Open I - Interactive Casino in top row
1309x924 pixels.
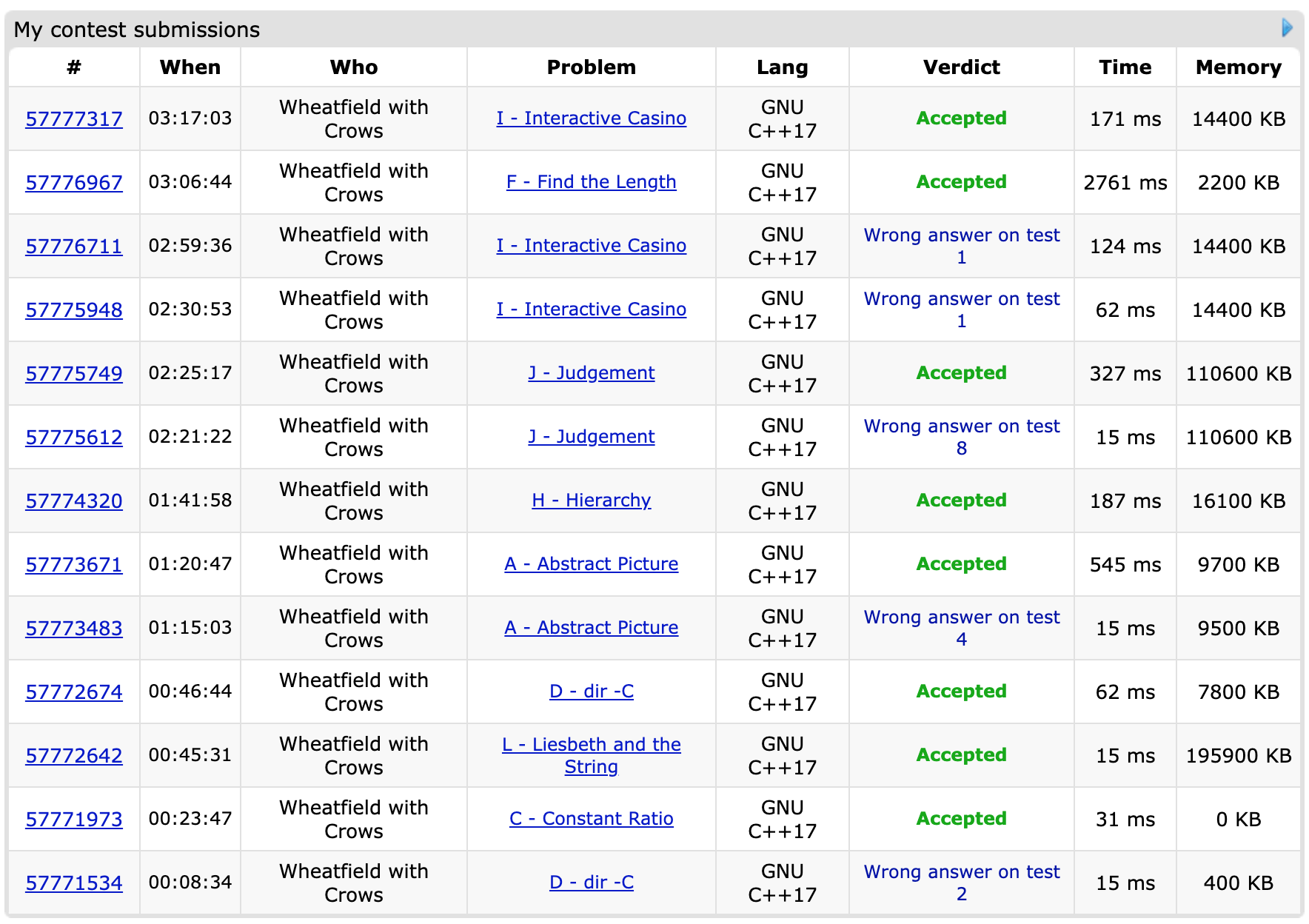point(591,118)
